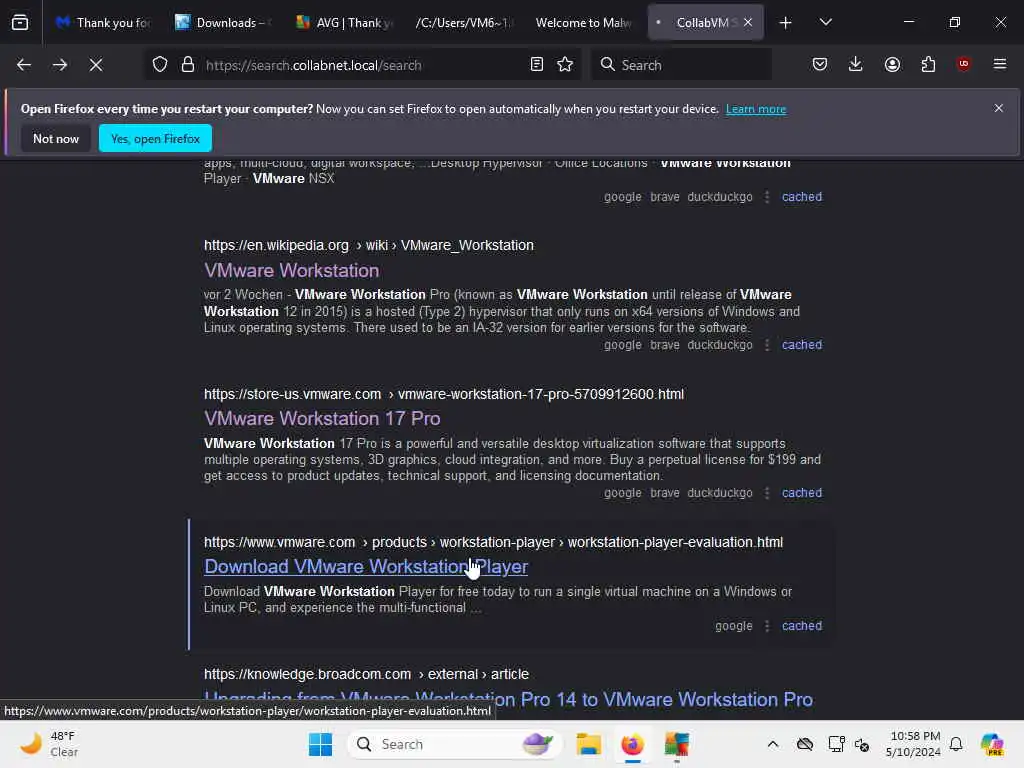Go forward to the next page

[x=60, y=65]
